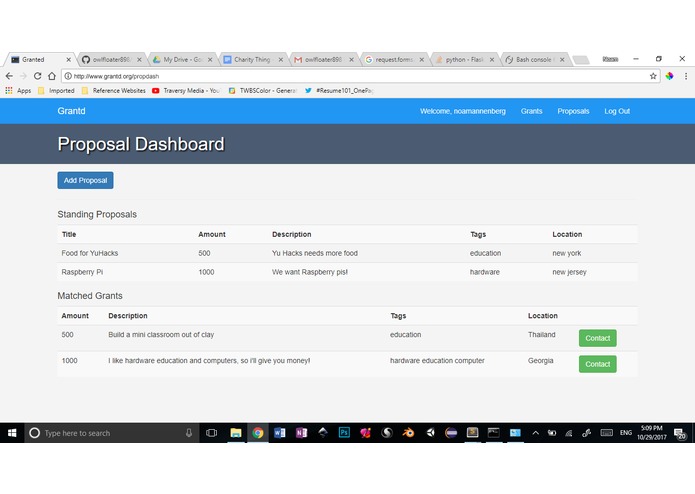Screen dimensions: 695x494
Task: Open the Apps bookmarks shortcut
Action: [18, 90]
